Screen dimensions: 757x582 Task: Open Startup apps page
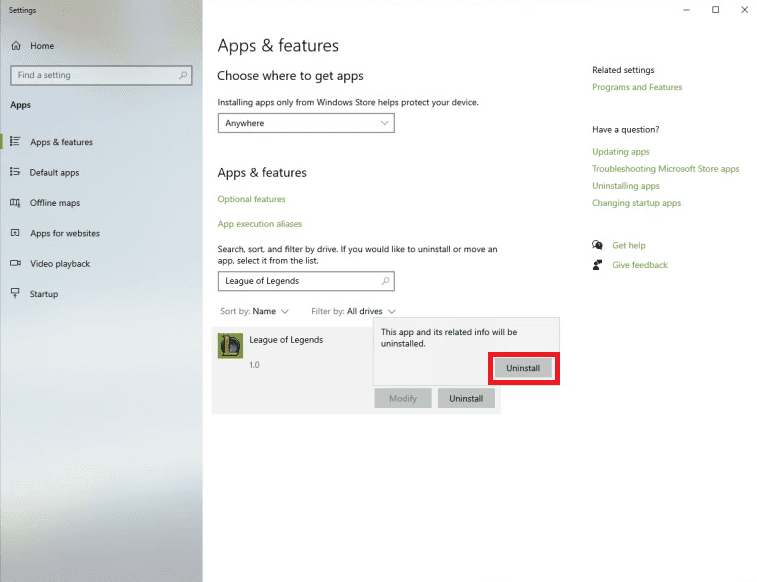tap(44, 294)
